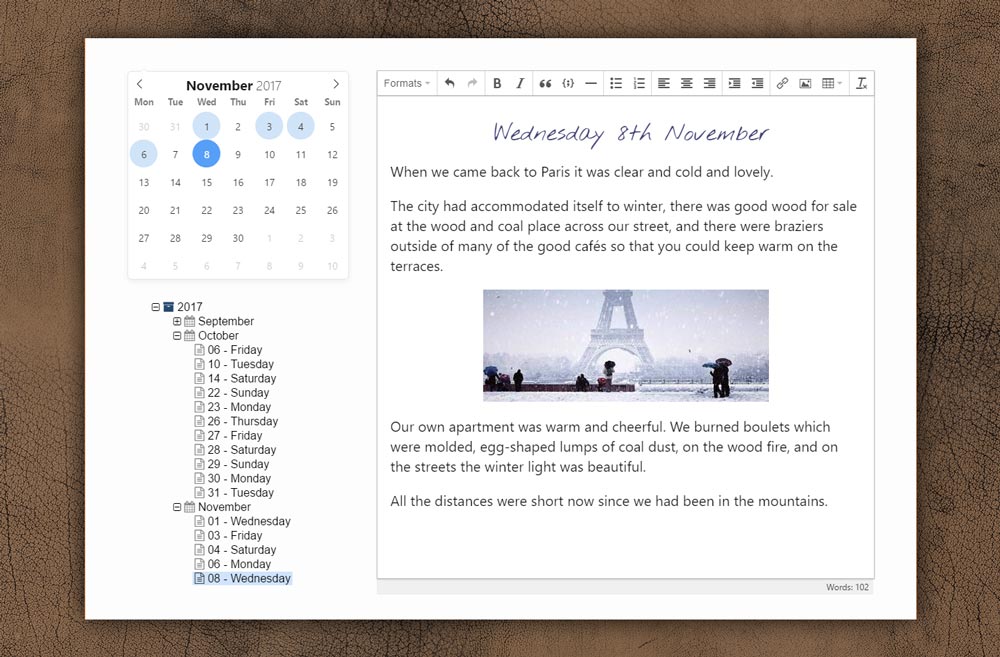Screen dimensions: 1000x657
Task: Click the October month label in tree
Action: tap(218, 336)
